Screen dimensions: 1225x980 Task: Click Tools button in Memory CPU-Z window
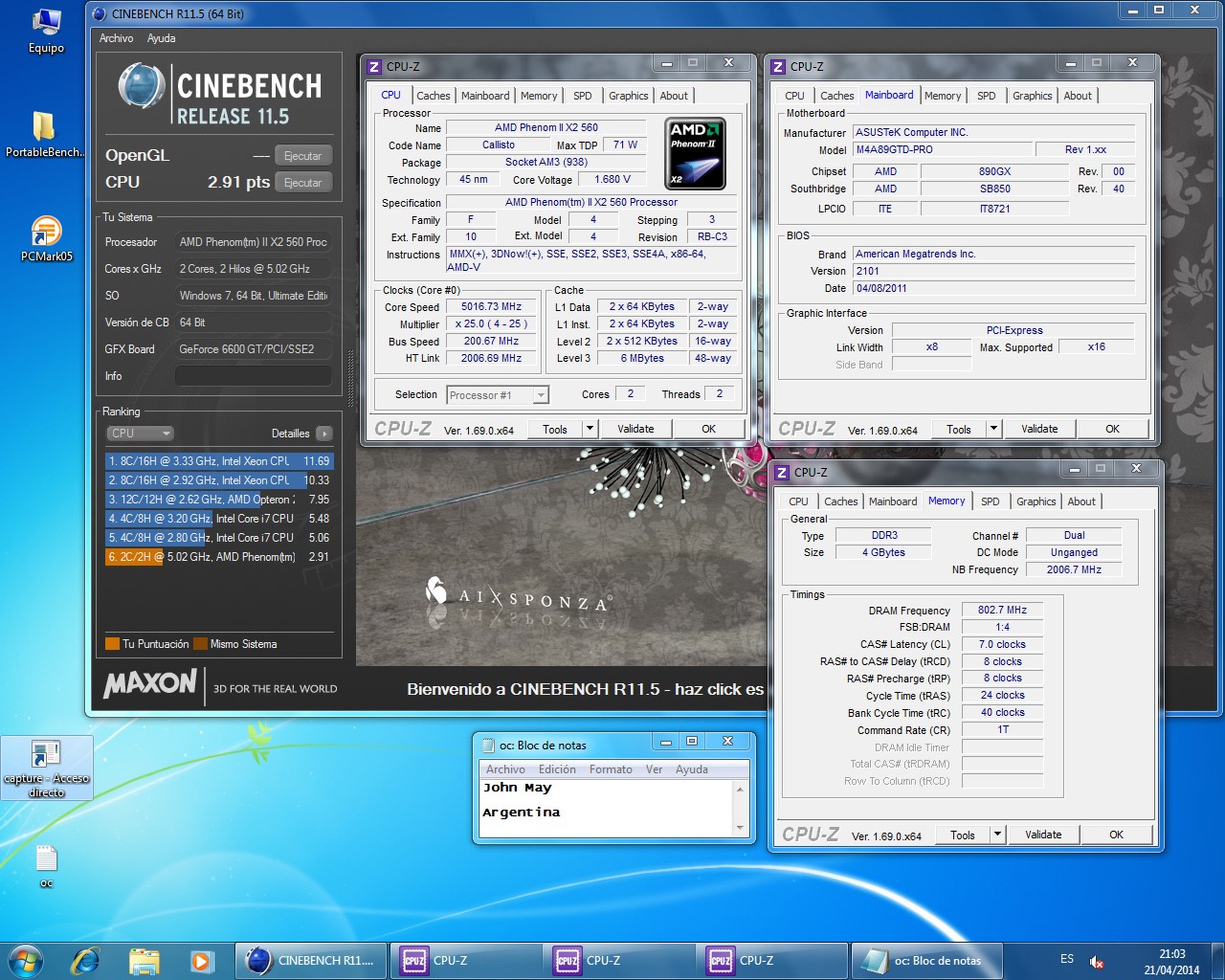coord(963,835)
